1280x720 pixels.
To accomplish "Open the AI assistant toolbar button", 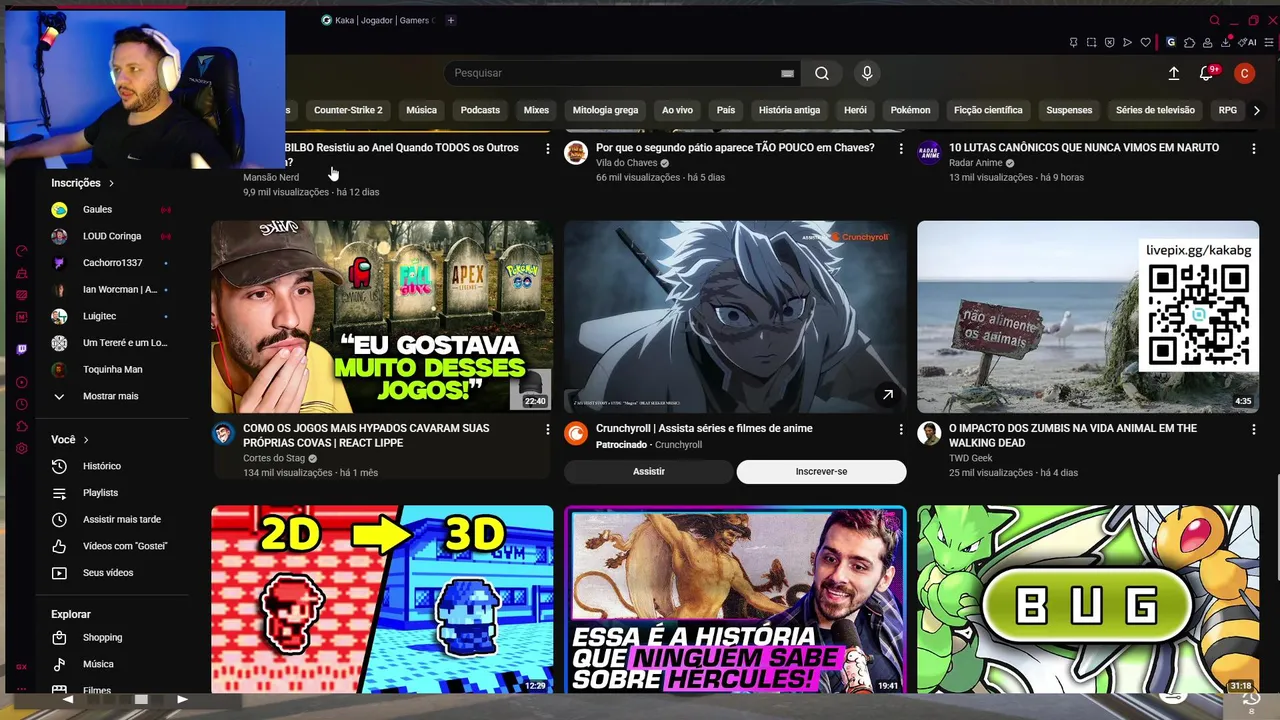I will pyautogui.click(x=1247, y=43).
